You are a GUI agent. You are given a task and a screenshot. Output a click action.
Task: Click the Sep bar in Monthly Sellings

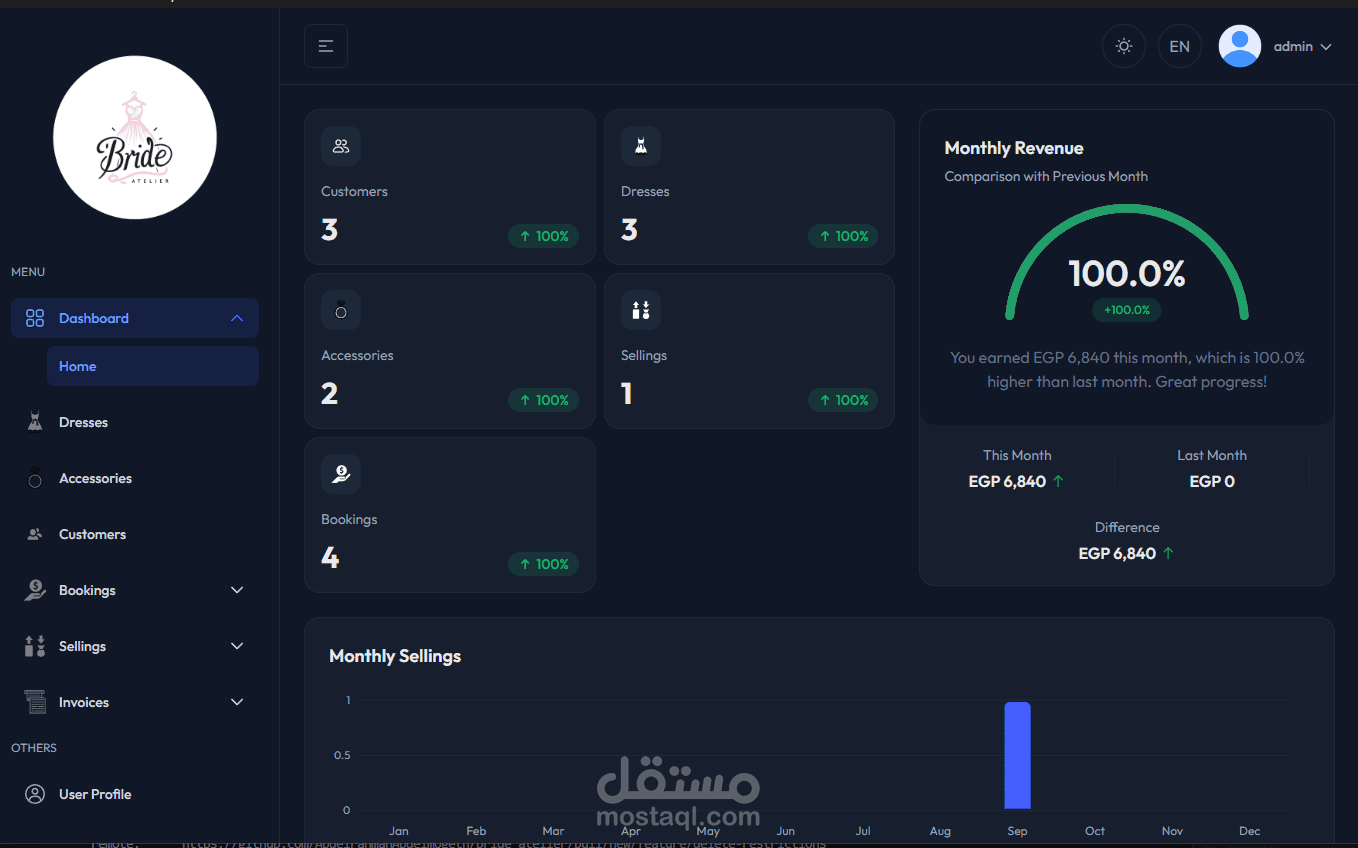1018,755
